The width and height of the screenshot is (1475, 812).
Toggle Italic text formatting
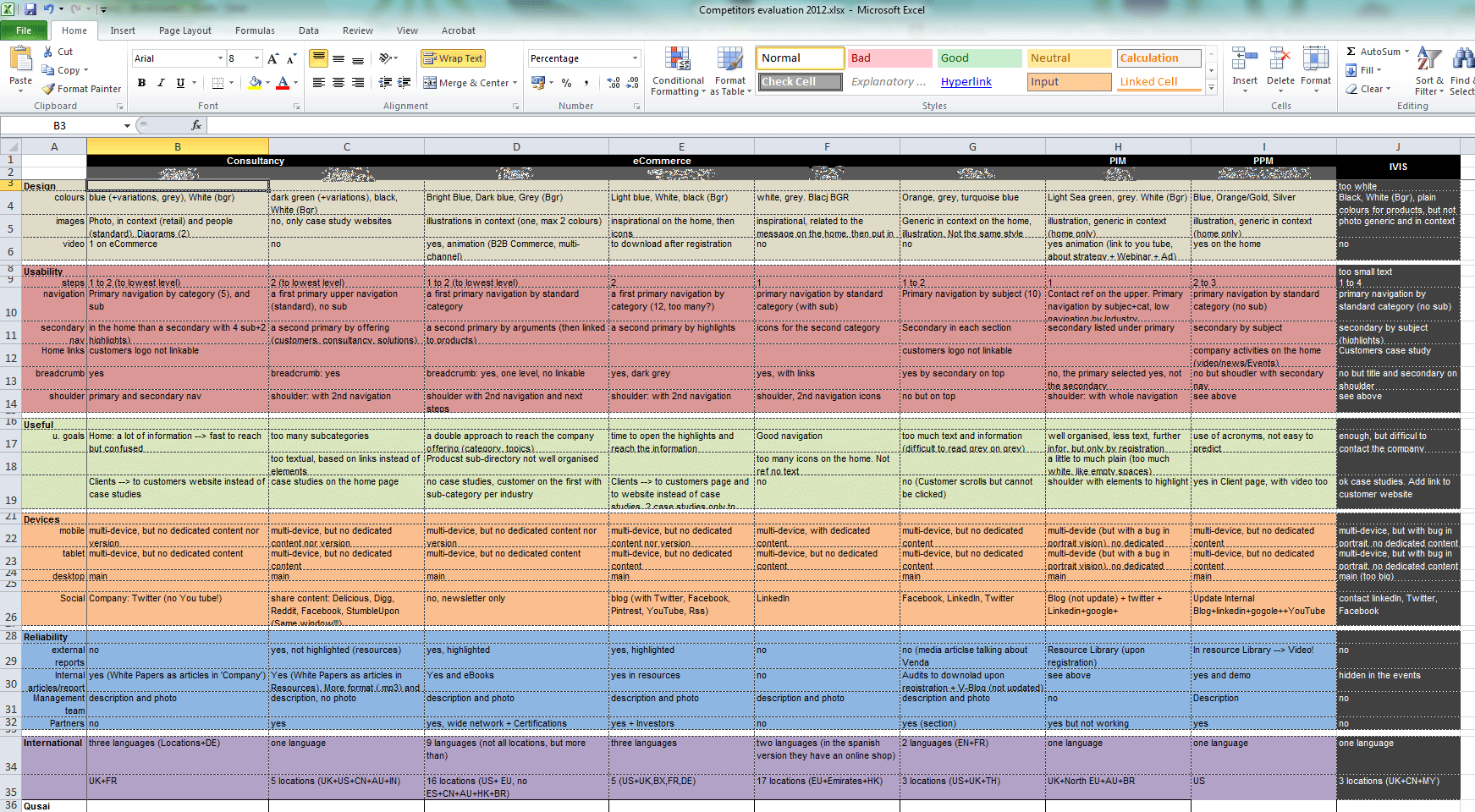[x=161, y=83]
